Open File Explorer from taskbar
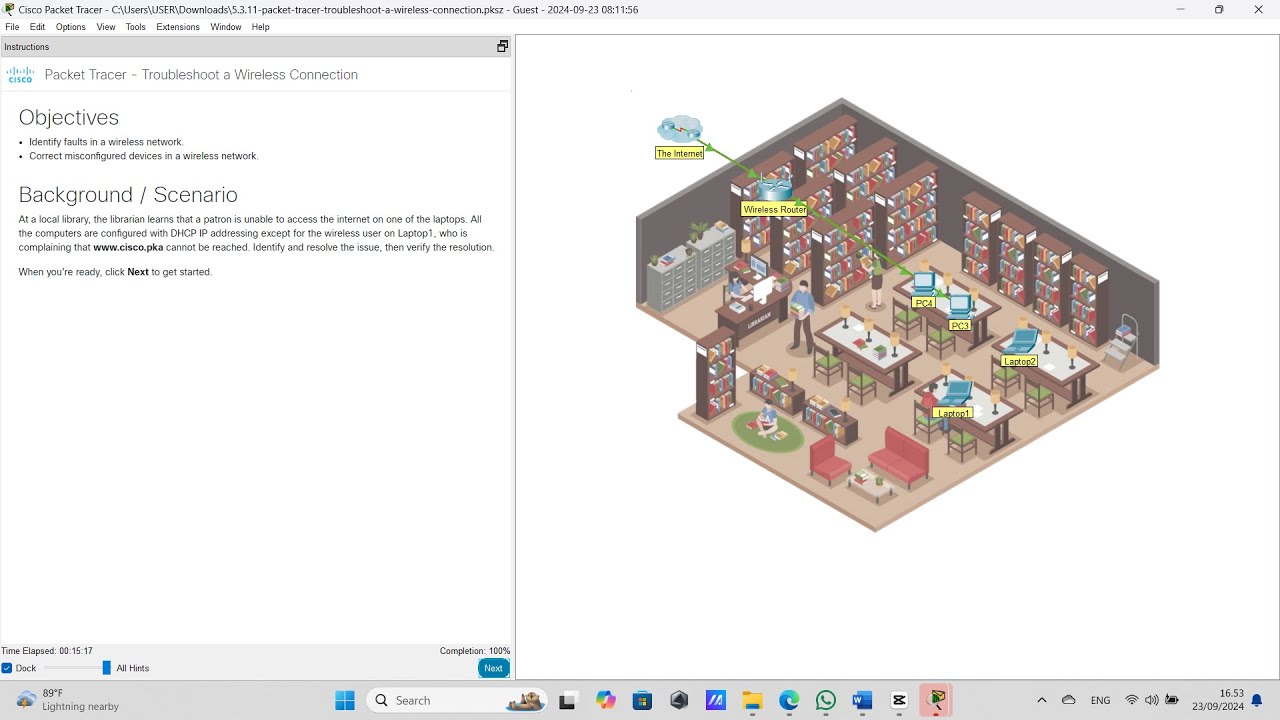Screen dimensions: 1280x720 pyautogui.click(x=752, y=700)
